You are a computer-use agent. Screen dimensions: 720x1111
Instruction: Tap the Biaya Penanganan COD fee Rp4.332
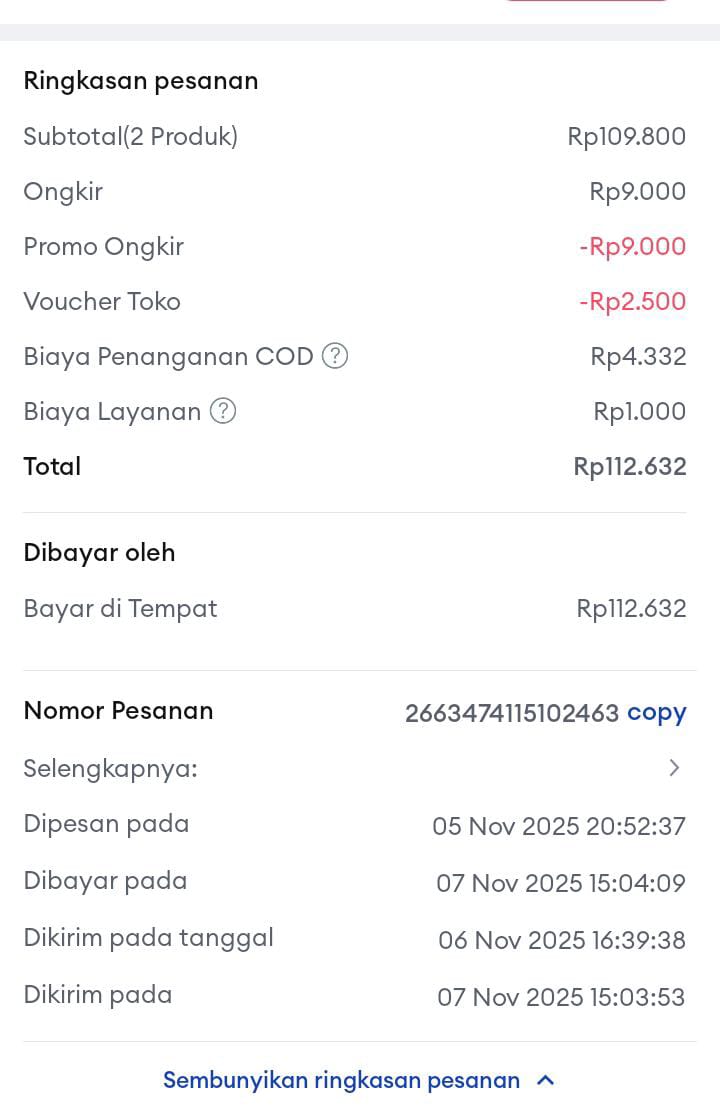[638, 356]
